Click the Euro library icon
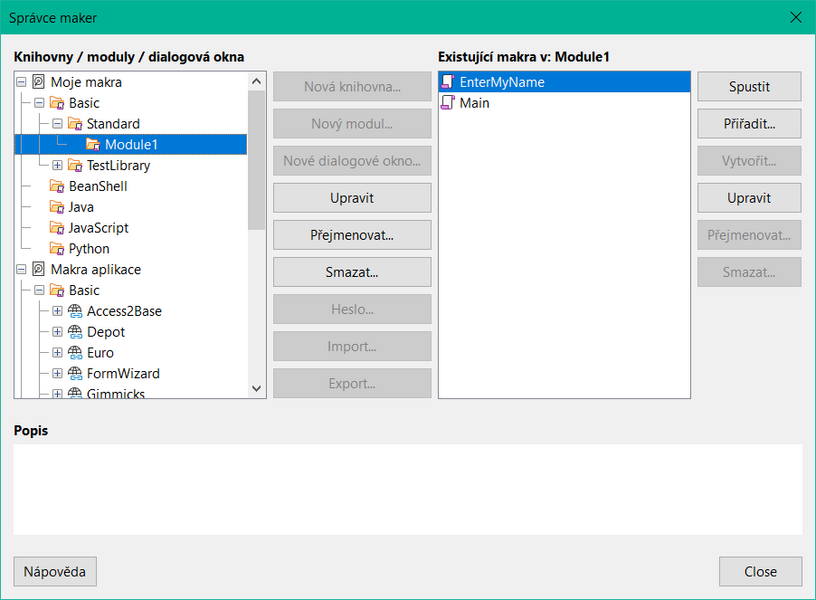The height and width of the screenshot is (600, 816). 75,353
